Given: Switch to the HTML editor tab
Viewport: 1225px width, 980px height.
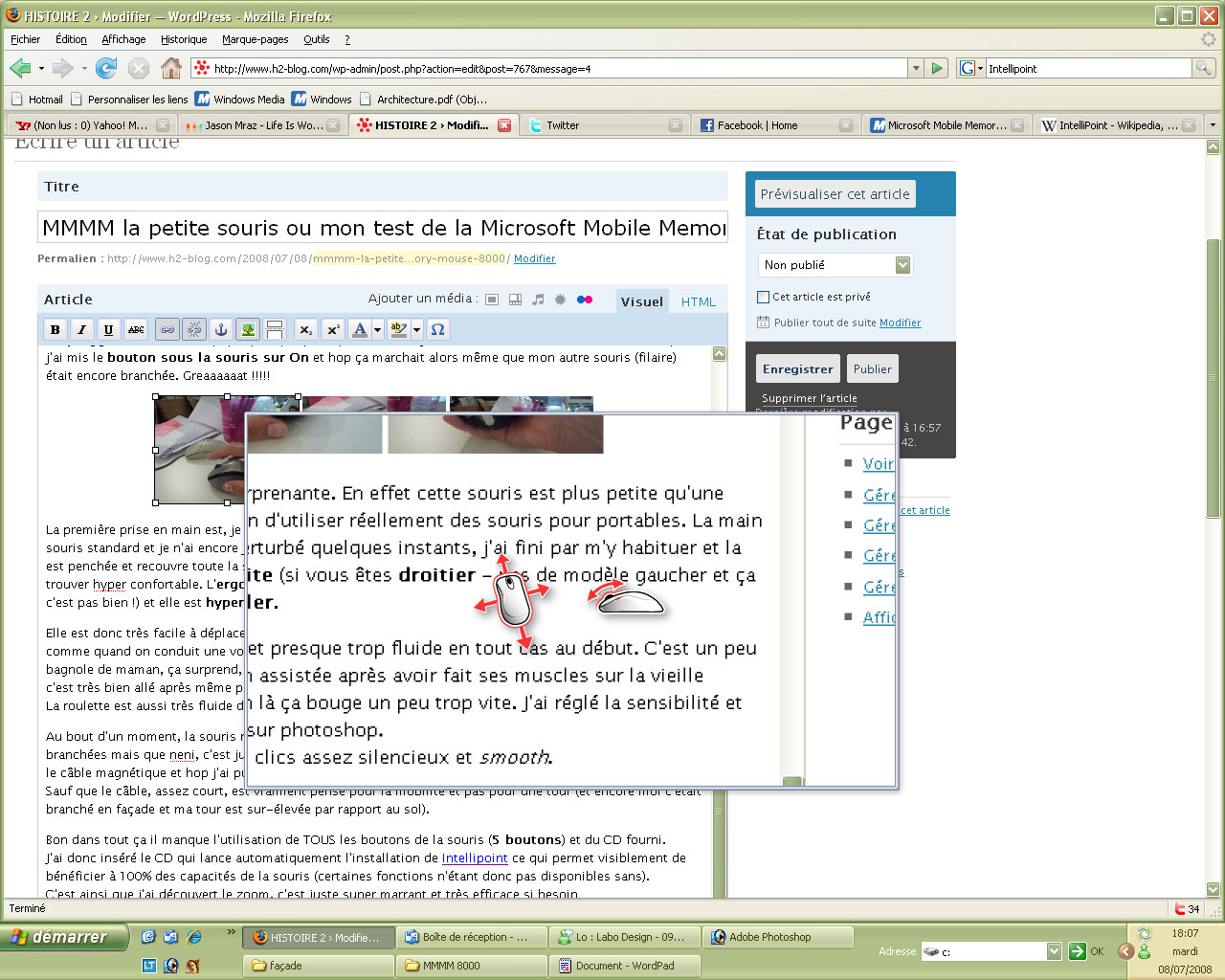Looking at the screenshot, I should tap(698, 301).
